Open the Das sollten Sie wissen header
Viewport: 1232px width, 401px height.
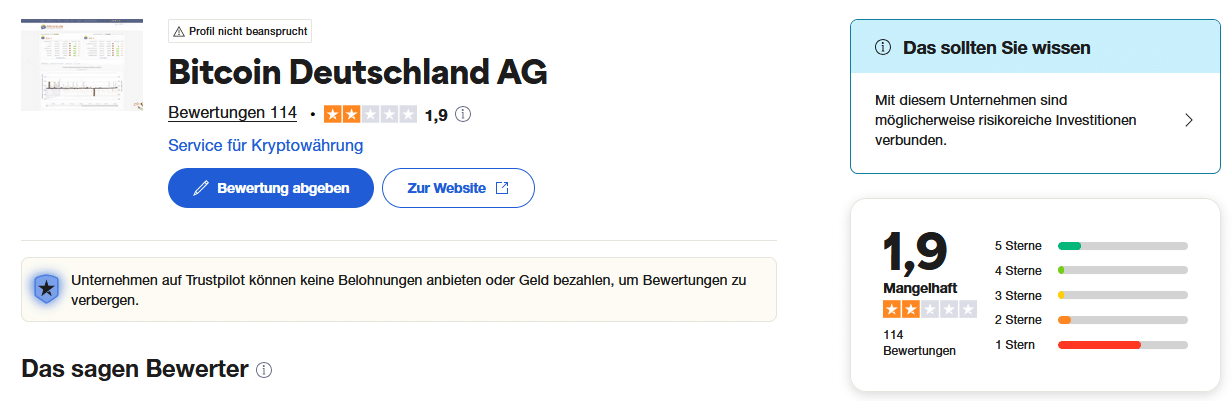click(x=1035, y=47)
